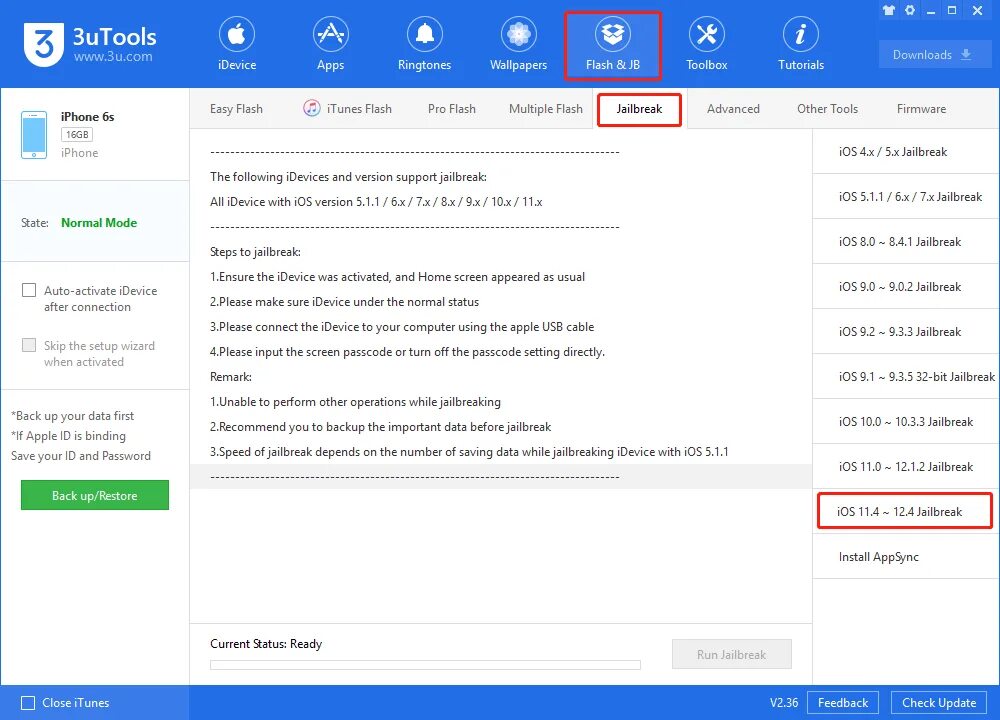Click the 3uTools logo
The height and width of the screenshot is (720, 1000).
coord(43,44)
